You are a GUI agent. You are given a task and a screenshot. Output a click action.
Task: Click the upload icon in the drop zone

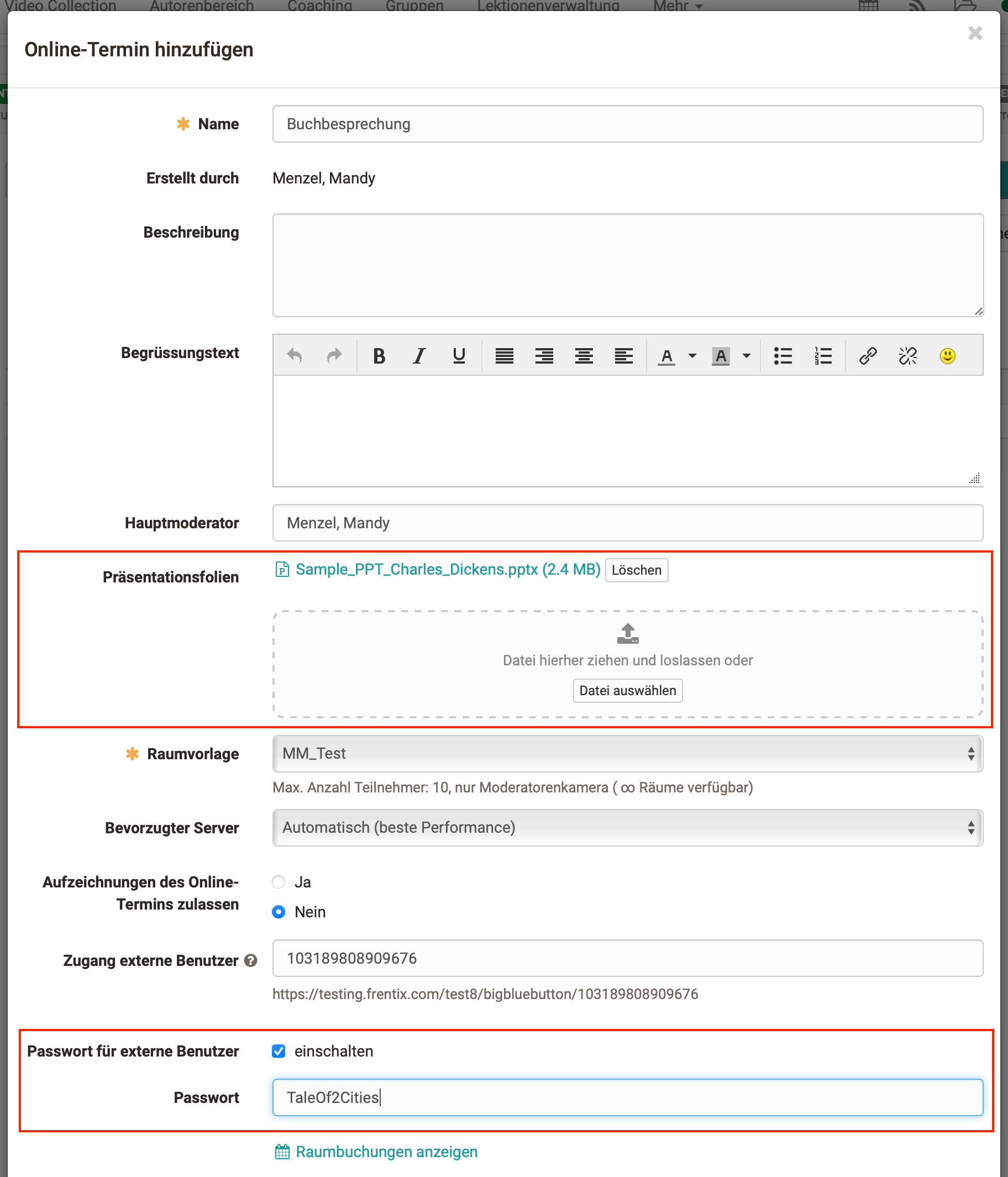pos(628,633)
